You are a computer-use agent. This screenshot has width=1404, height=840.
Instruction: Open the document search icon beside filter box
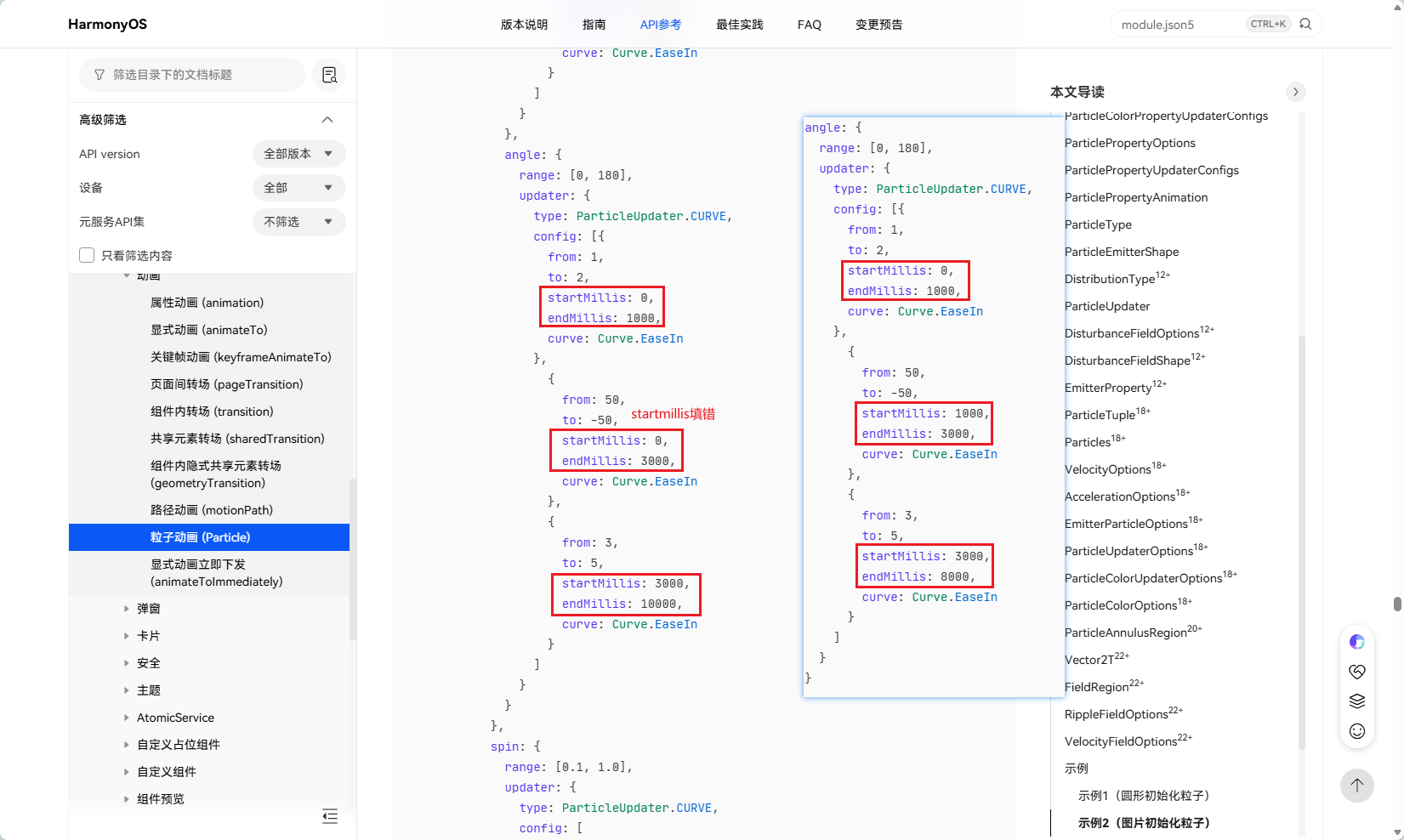tap(330, 75)
